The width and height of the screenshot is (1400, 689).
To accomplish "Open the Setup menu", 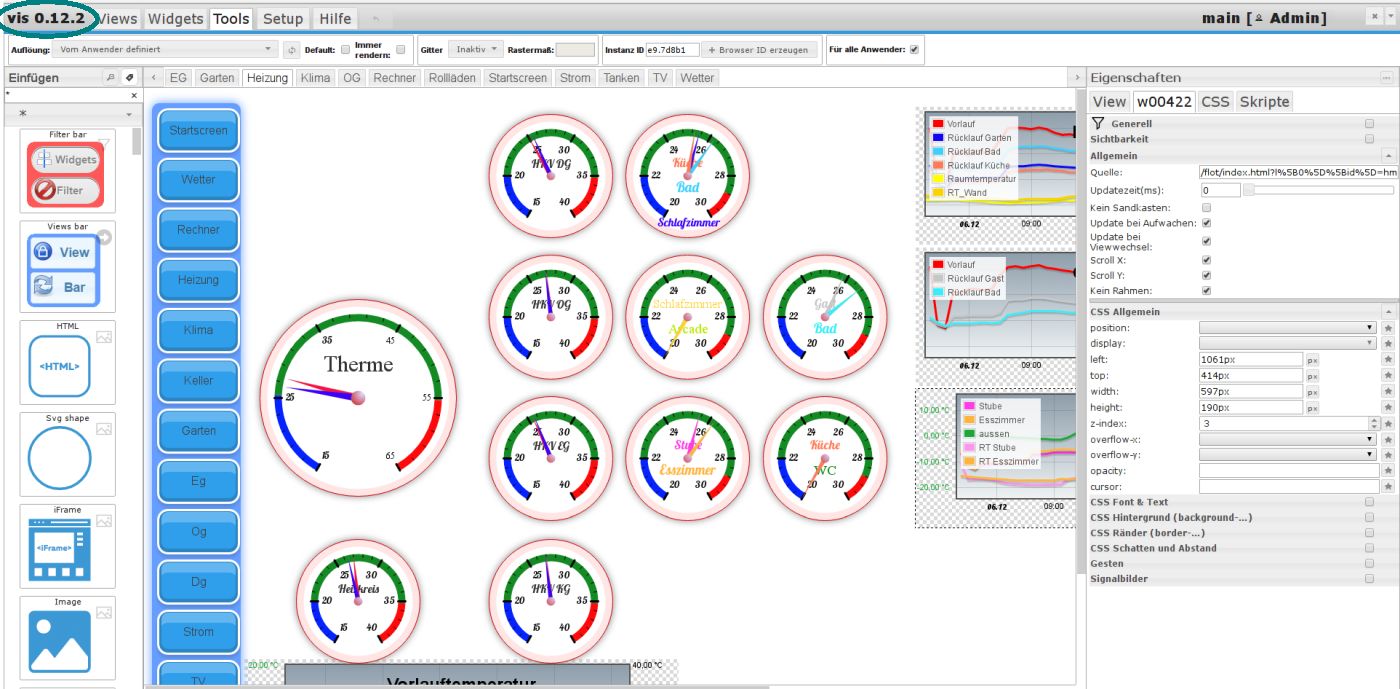I will 283,19.
